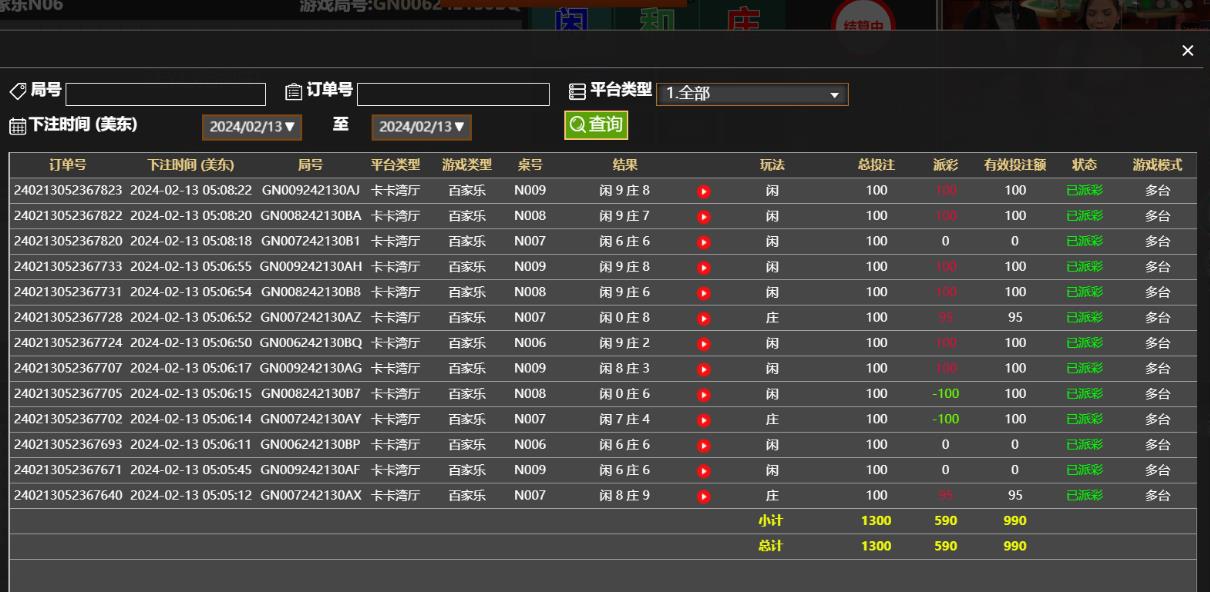The width and height of the screenshot is (1210, 592).
Task: Select round number GN009242130AJ
Action: 311,190
